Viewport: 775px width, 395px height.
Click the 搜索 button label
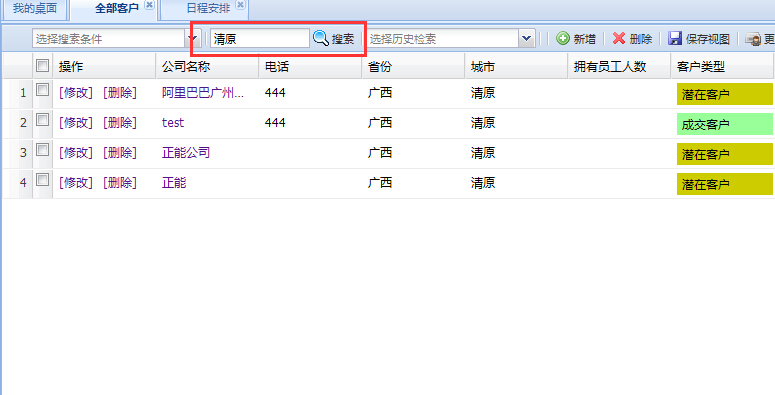click(343, 39)
